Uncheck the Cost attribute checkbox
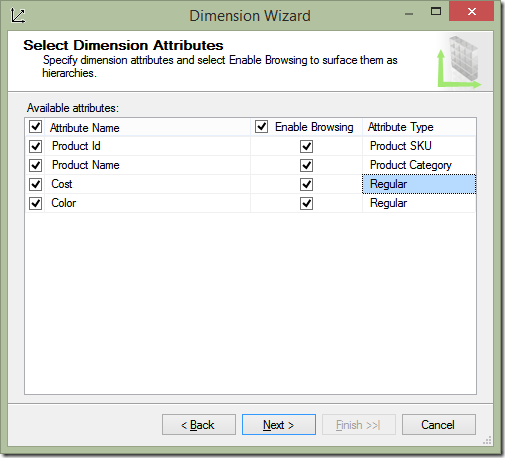The image size is (505, 458). [x=35, y=184]
